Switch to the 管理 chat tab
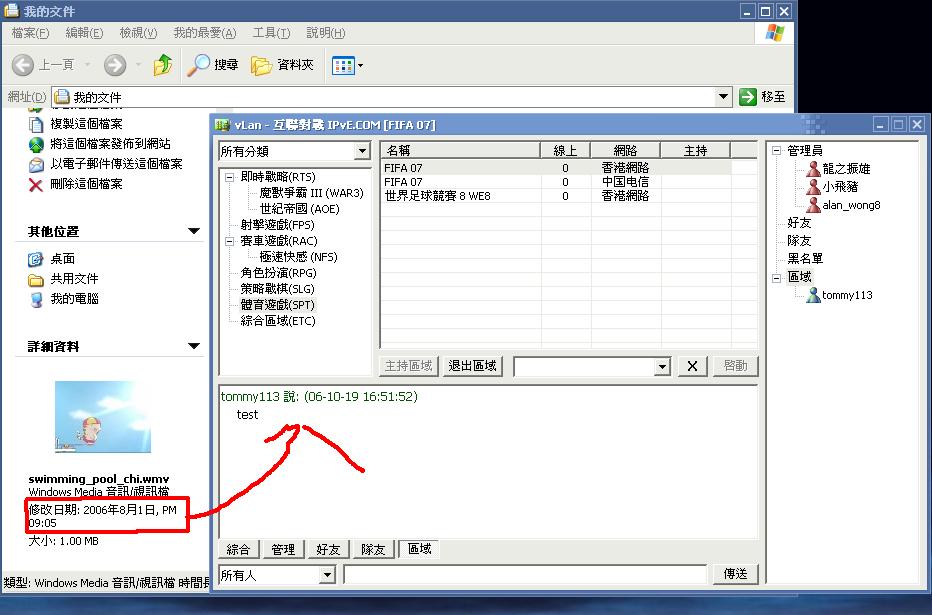Viewport: 932px width, 615px height. coord(283,550)
